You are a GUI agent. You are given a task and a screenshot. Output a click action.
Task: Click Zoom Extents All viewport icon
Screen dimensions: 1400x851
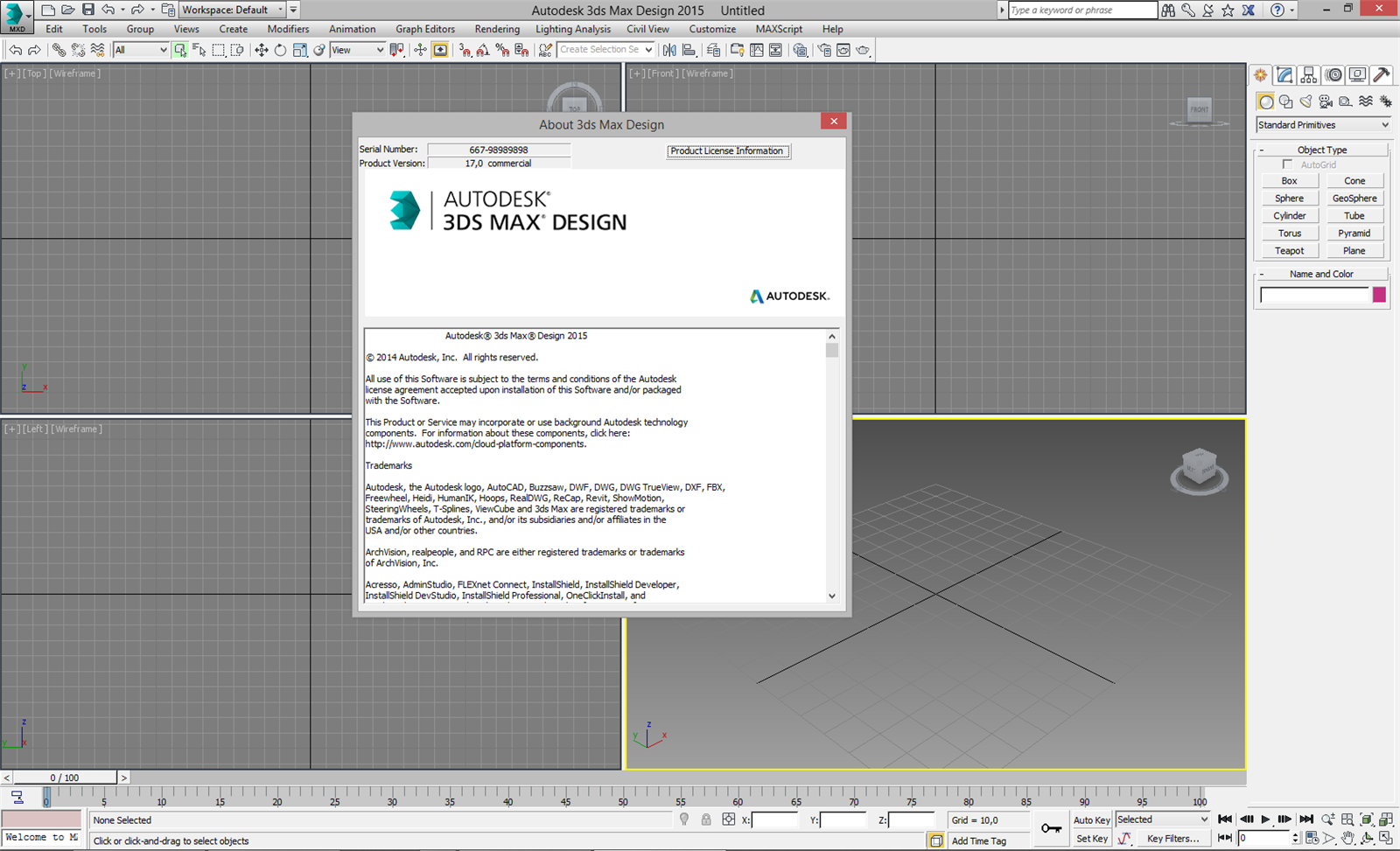(x=1385, y=820)
